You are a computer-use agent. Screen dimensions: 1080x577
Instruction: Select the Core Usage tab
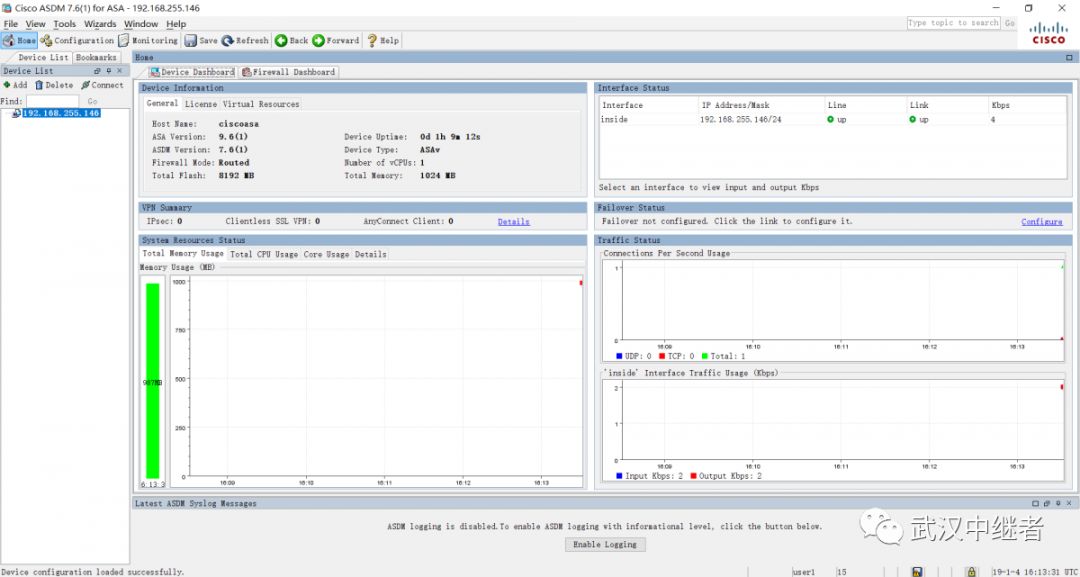326,254
